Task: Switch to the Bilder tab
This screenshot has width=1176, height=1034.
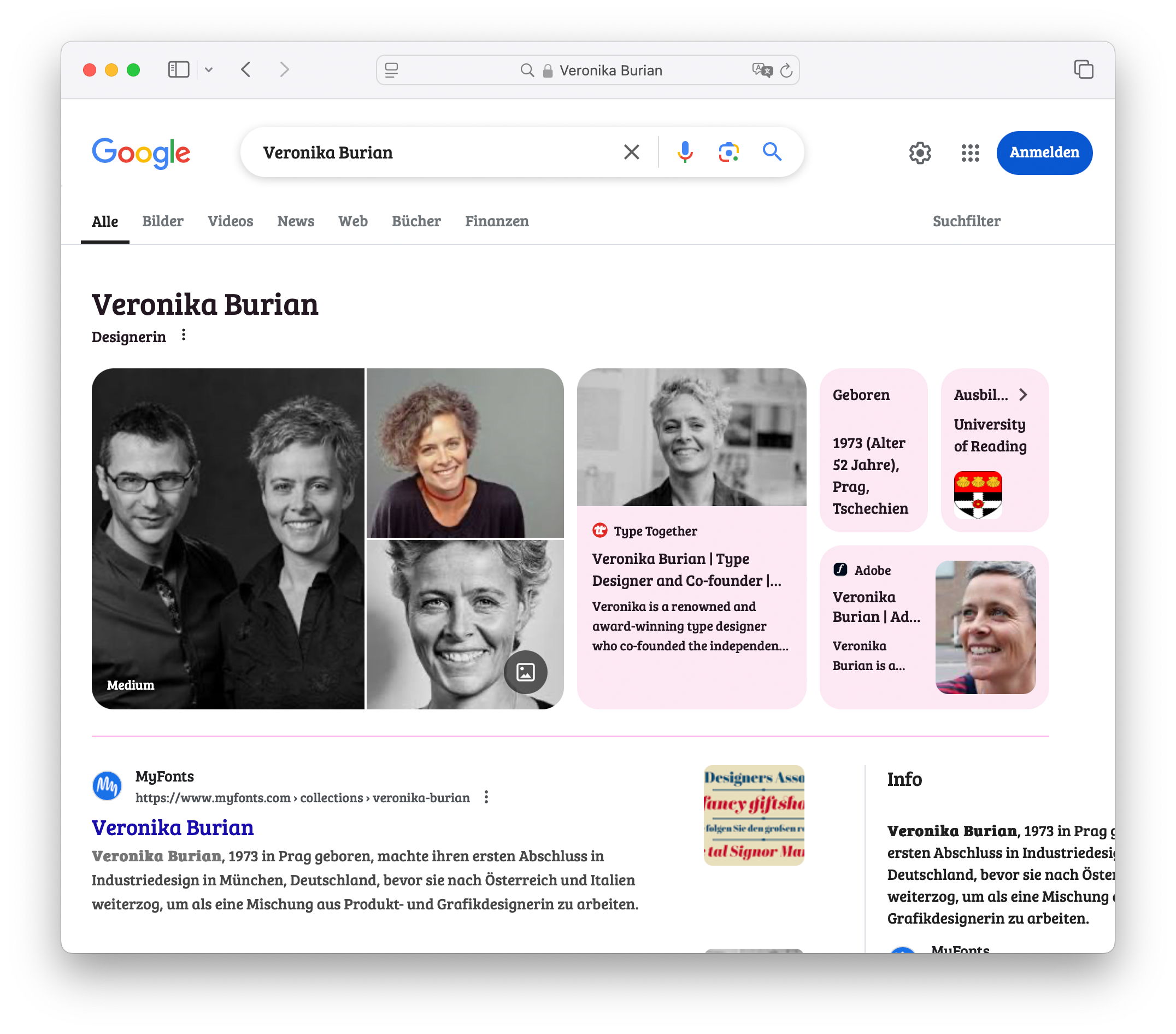Action: (163, 221)
